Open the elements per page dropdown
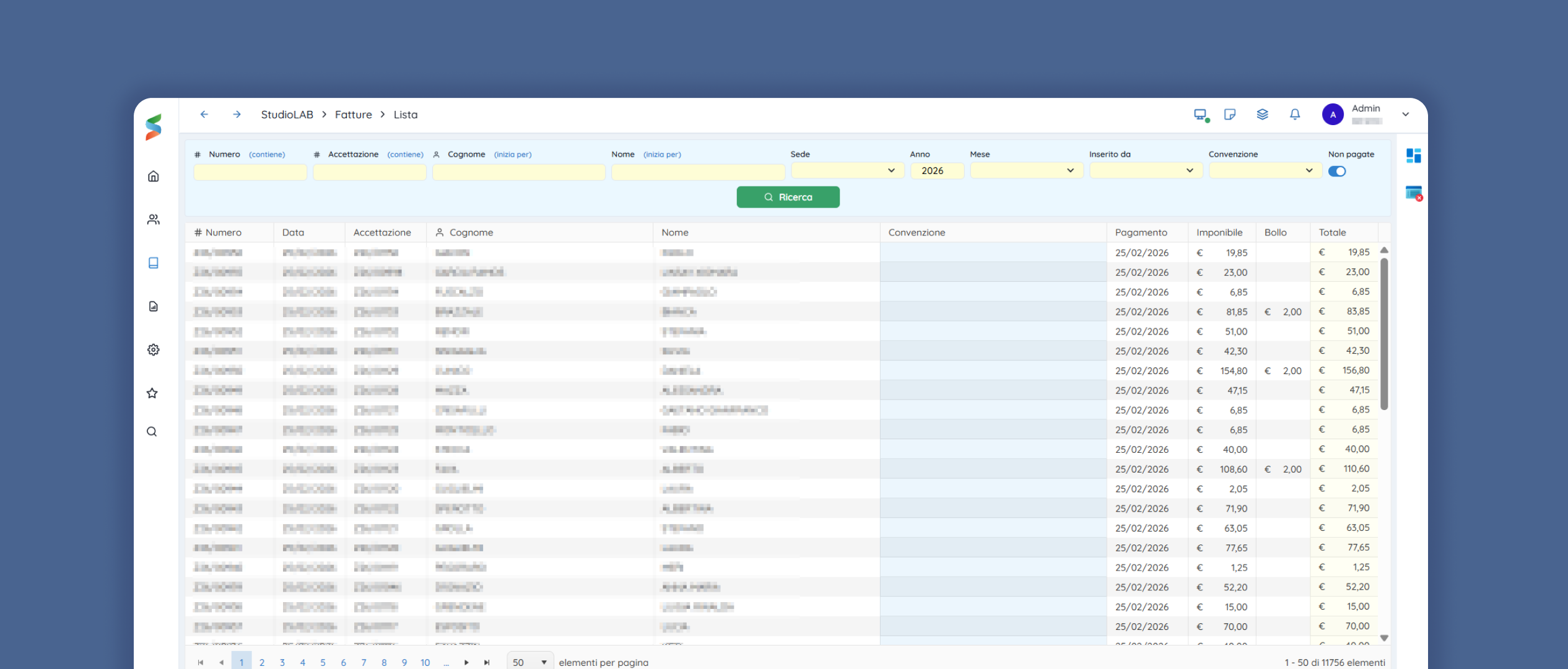1568x669 pixels. (530, 662)
